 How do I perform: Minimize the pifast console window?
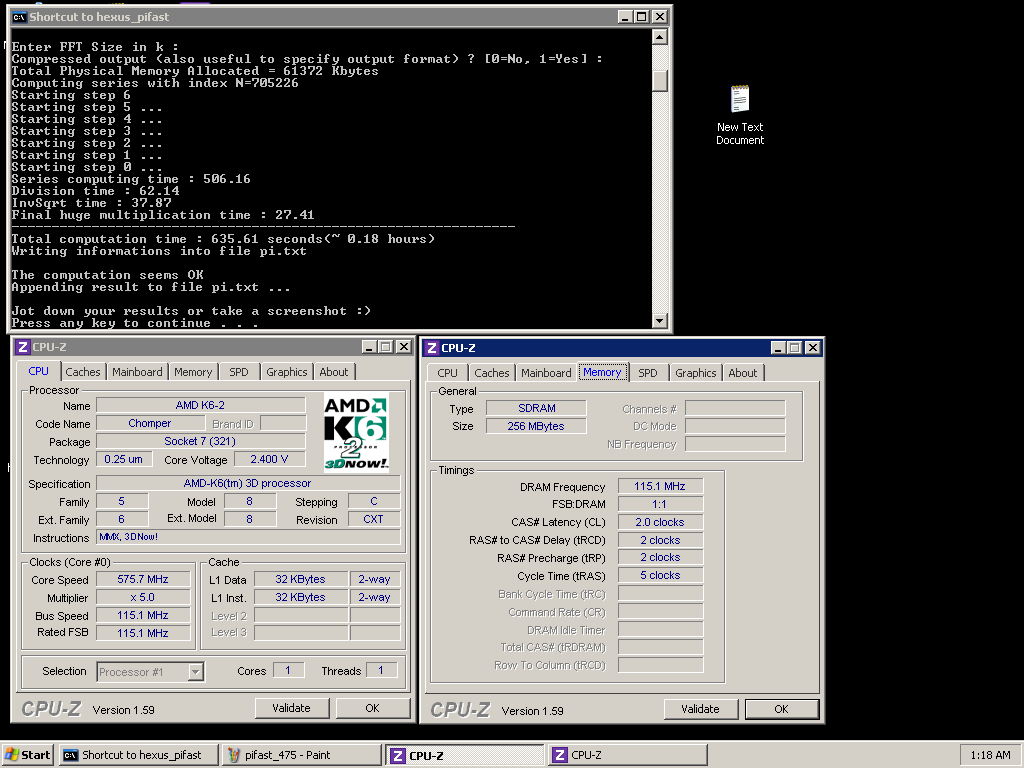pyautogui.click(x=625, y=17)
